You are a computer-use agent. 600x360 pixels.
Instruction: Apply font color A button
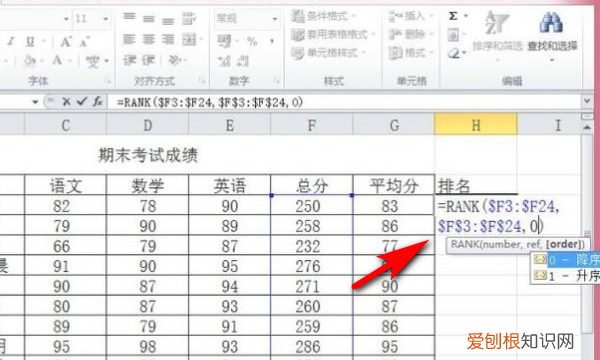point(57,60)
